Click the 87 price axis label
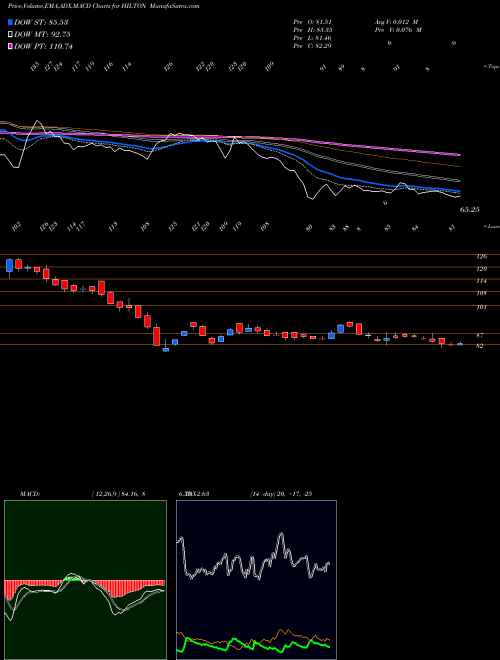Image resolution: width=500 pixels, height=660 pixels. click(481, 335)
